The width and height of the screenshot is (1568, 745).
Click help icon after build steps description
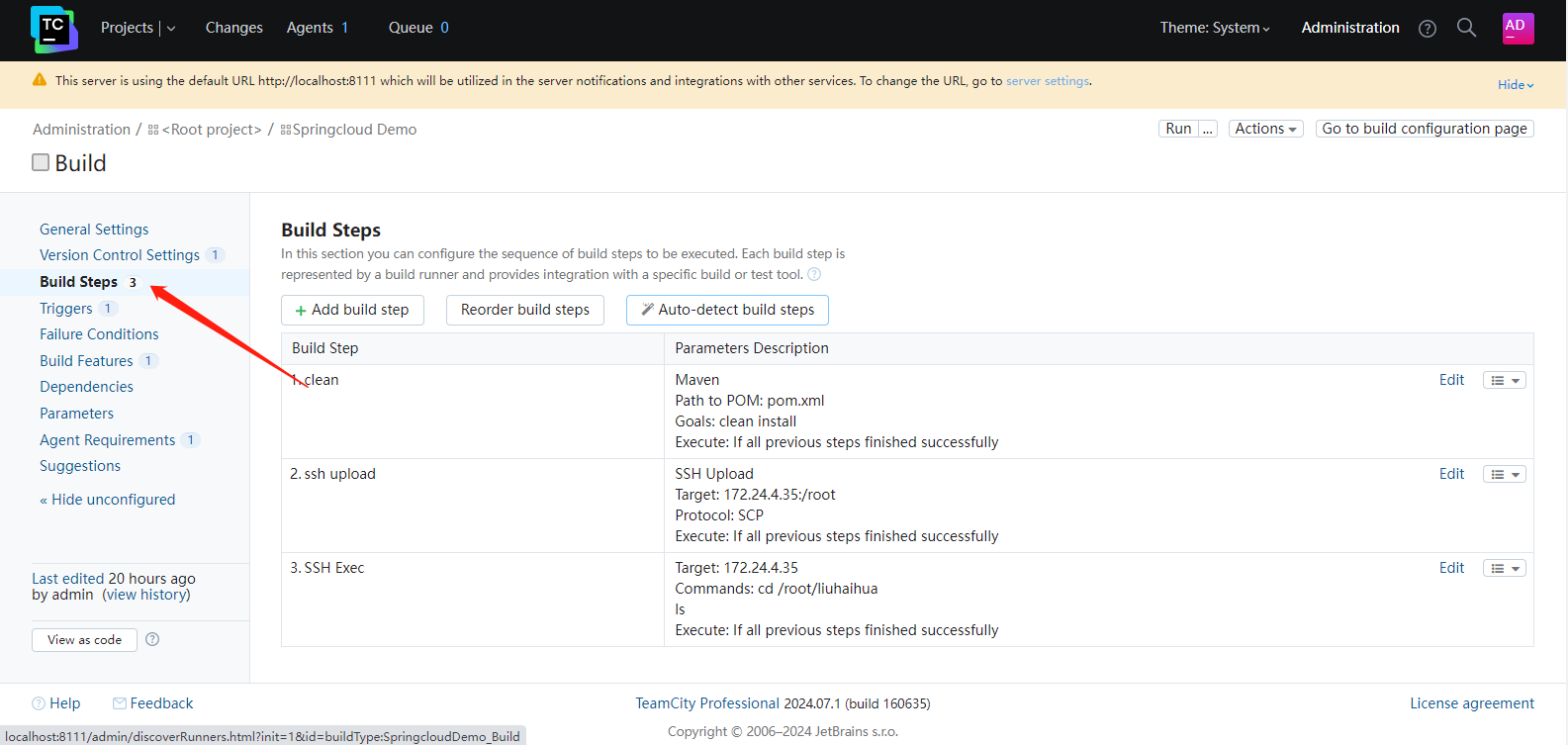814,275
